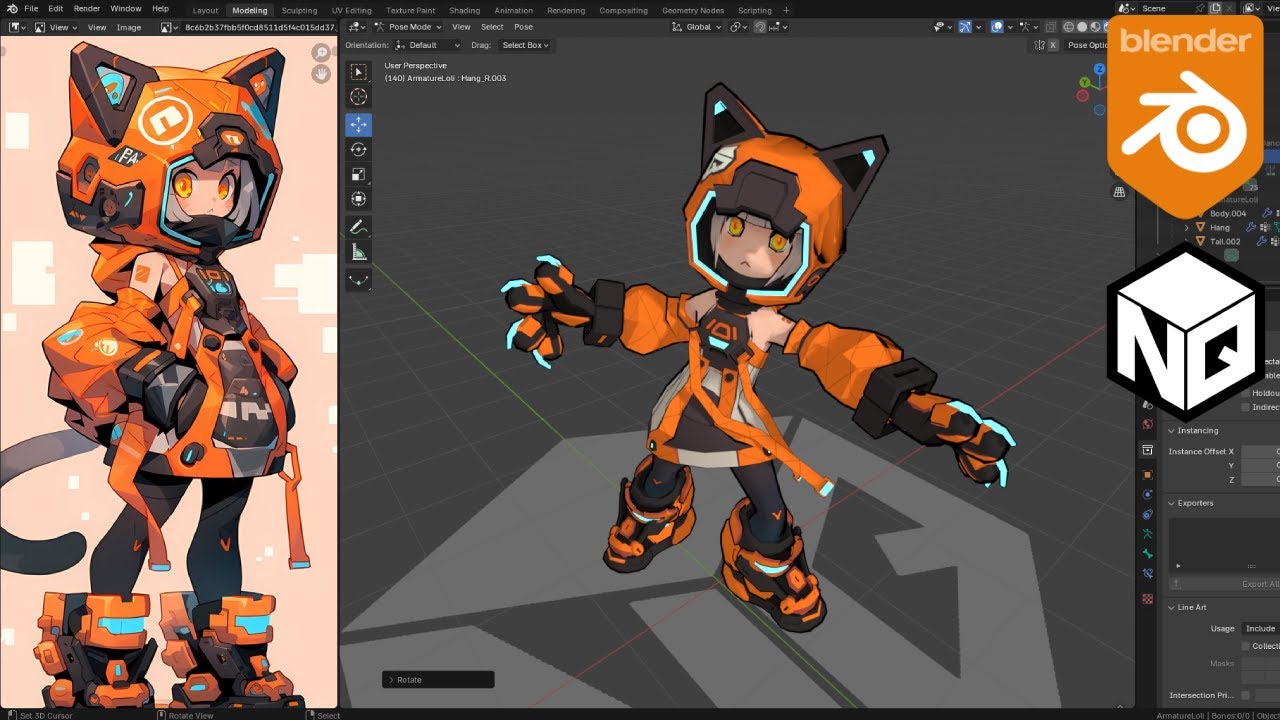The image size is (1280, 720).
Task: Choose the Rotate tool in the toolbar
Action: [x=358, y=149]
